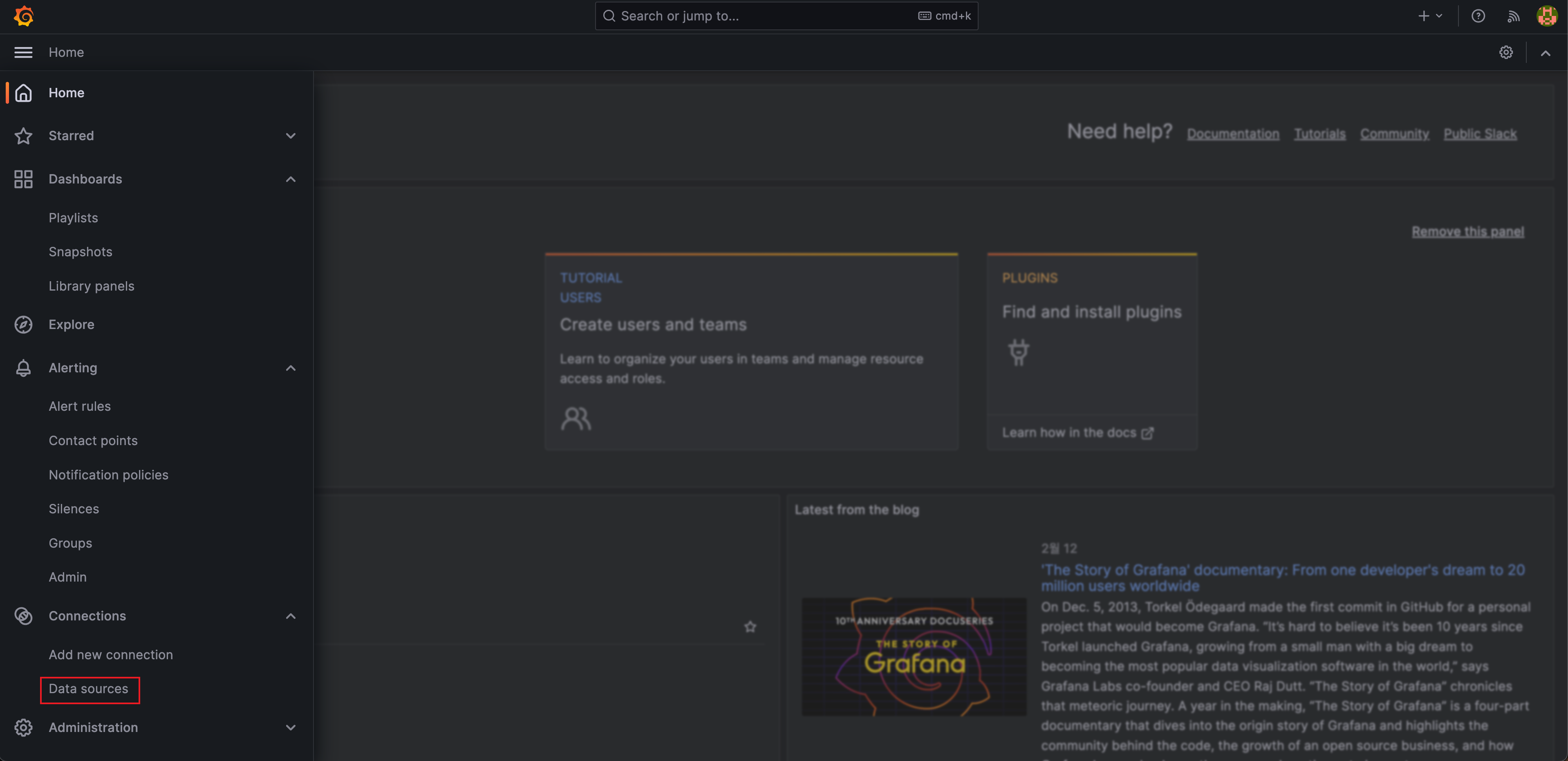Viewport: 1568px width, 761px height.
Task: Open the Documentation link
Action: point(1232,134)
